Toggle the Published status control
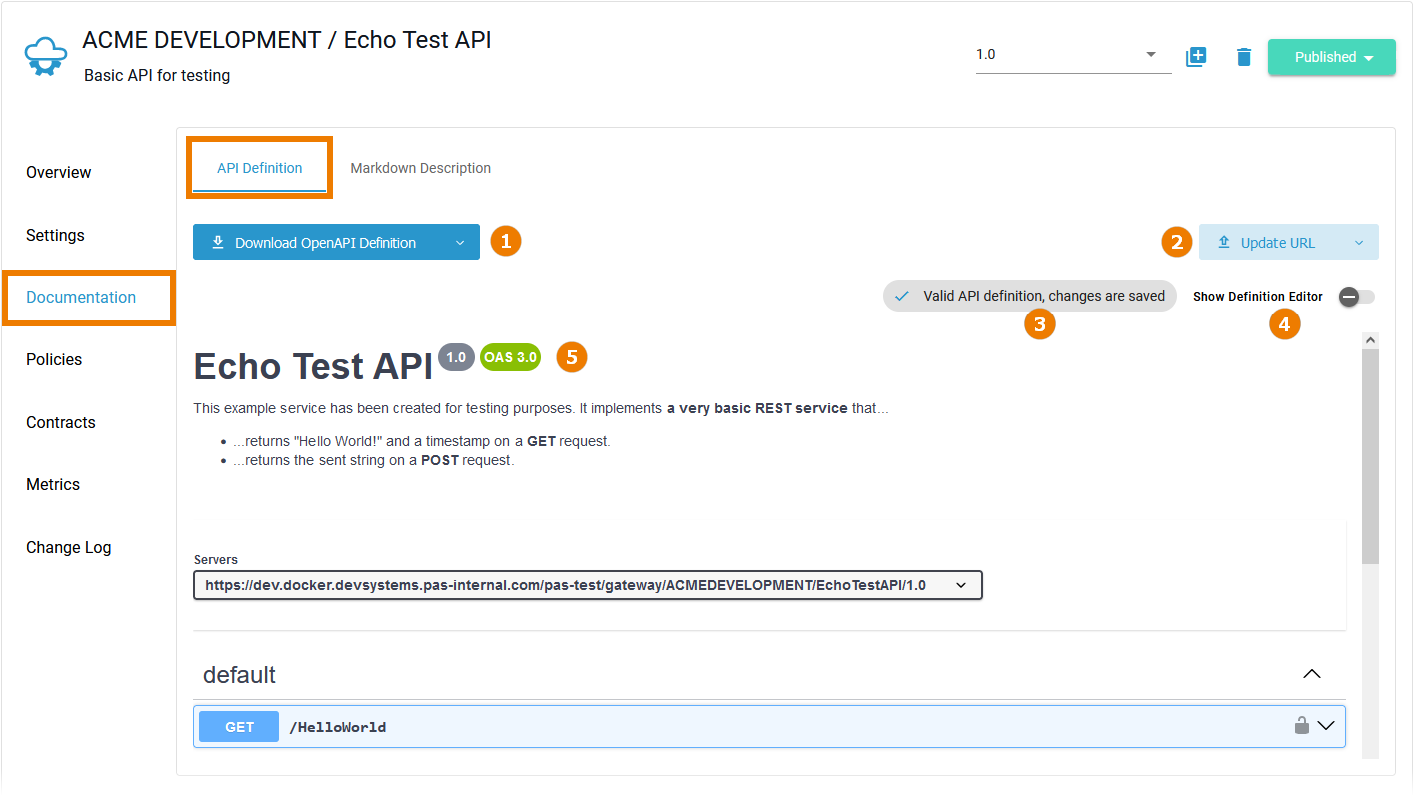 pyautogui.click(x=1331, y=57)
